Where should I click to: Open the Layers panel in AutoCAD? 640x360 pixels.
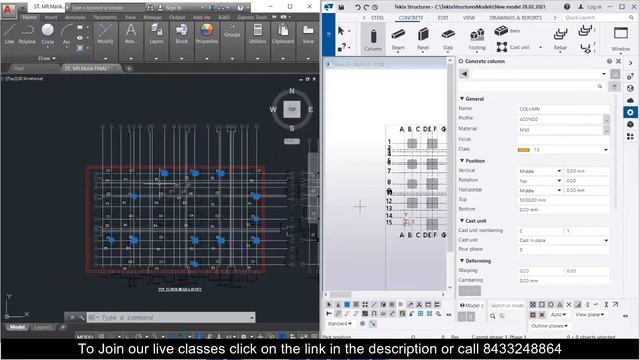[x=156, y=34]
